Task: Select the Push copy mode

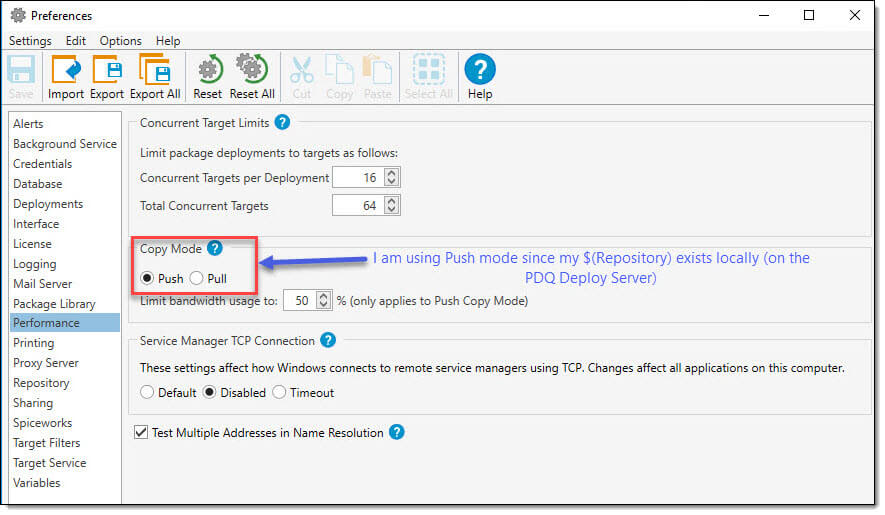Action: 162,278
